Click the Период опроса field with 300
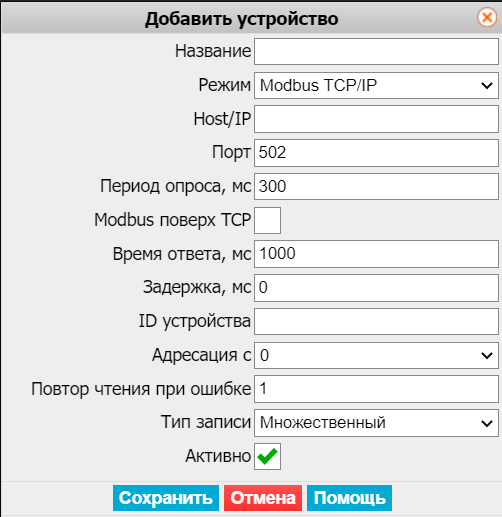Image resolution: width=502 pixels, height=517 pixels. coord(376,187)
